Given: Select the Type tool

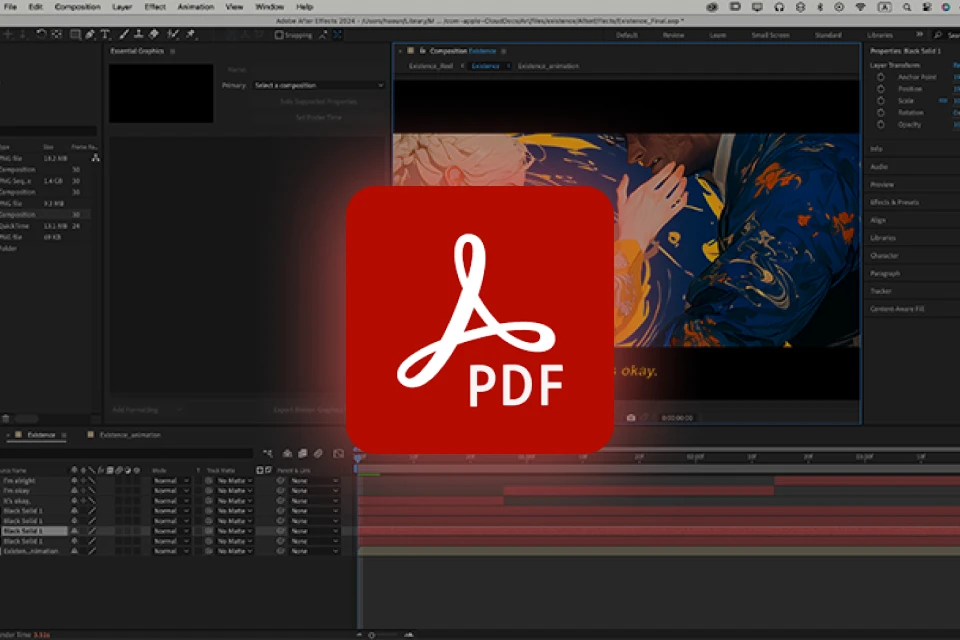Looking at the screenshot, I should coord(105,34).
